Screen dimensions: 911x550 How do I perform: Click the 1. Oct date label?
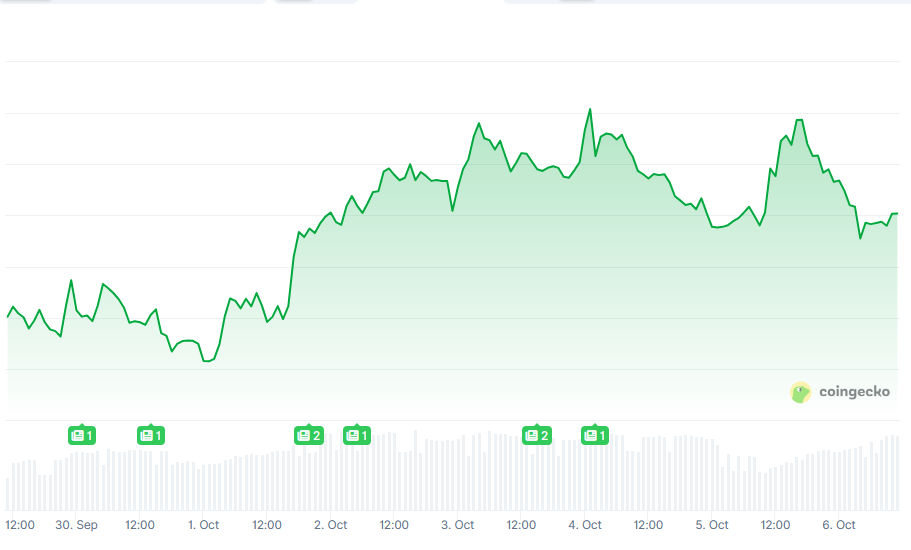click(203, 525)
